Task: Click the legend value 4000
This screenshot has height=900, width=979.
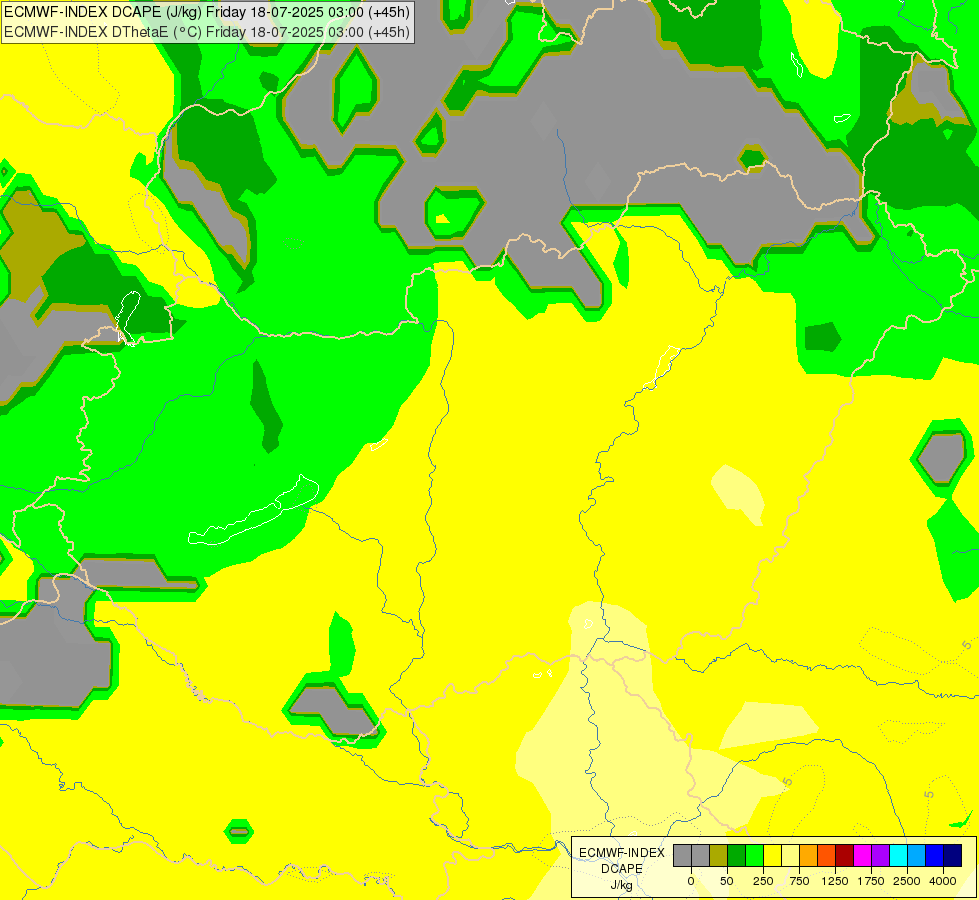Action: 943,881
